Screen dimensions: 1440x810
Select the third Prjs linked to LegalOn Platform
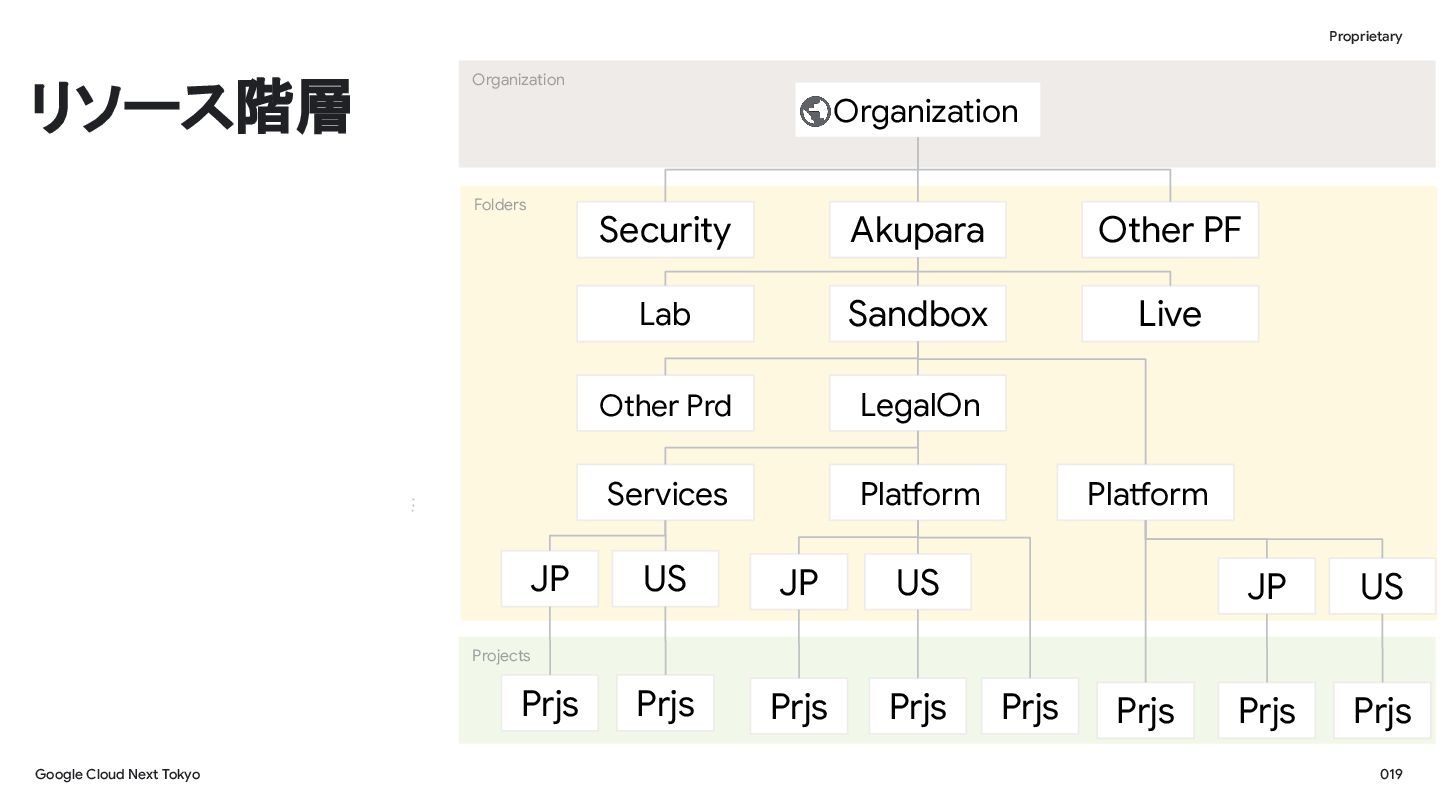(x=1030, y=707)
